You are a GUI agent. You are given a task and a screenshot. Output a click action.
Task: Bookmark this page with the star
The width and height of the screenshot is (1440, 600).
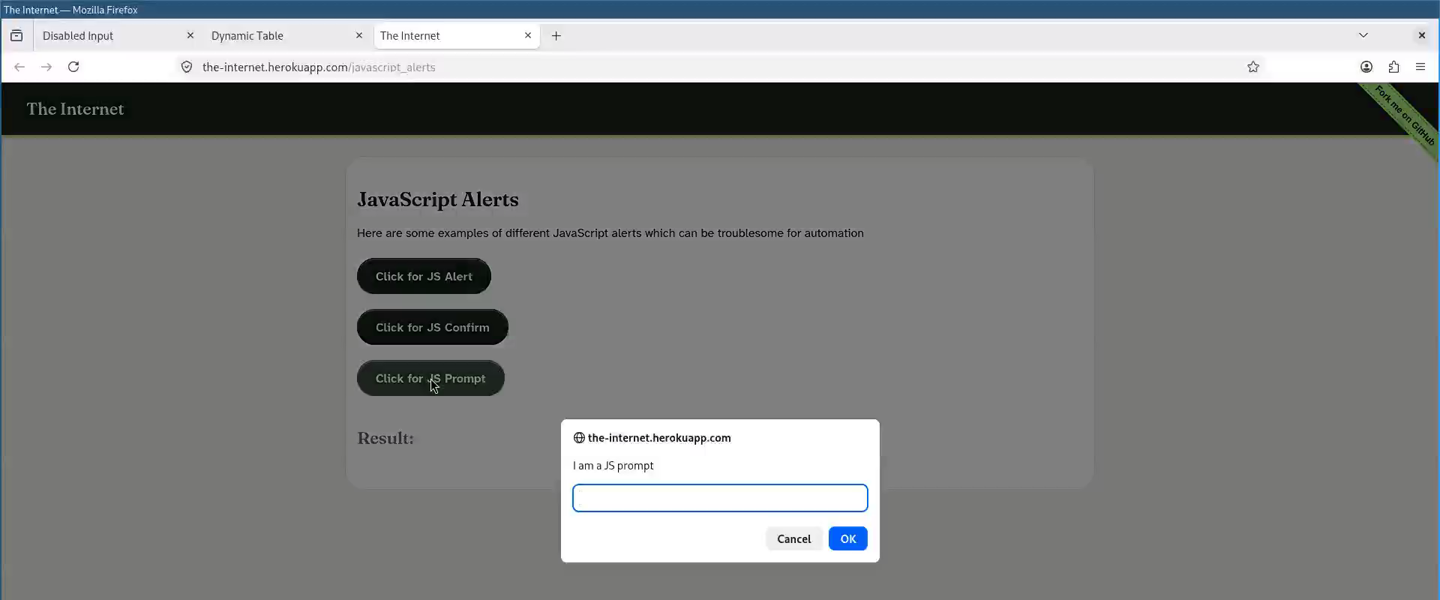1253,67
